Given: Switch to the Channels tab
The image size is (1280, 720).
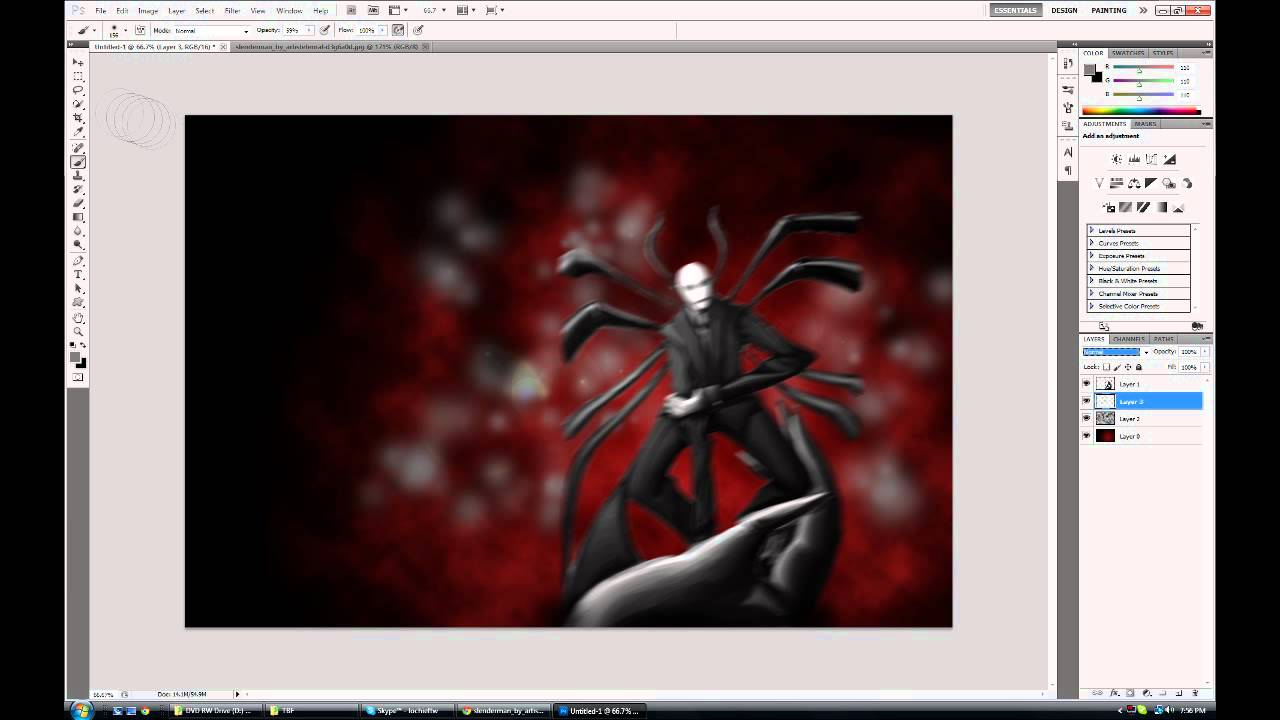Looking at the screenshot, I should (x=1129, y=339).
